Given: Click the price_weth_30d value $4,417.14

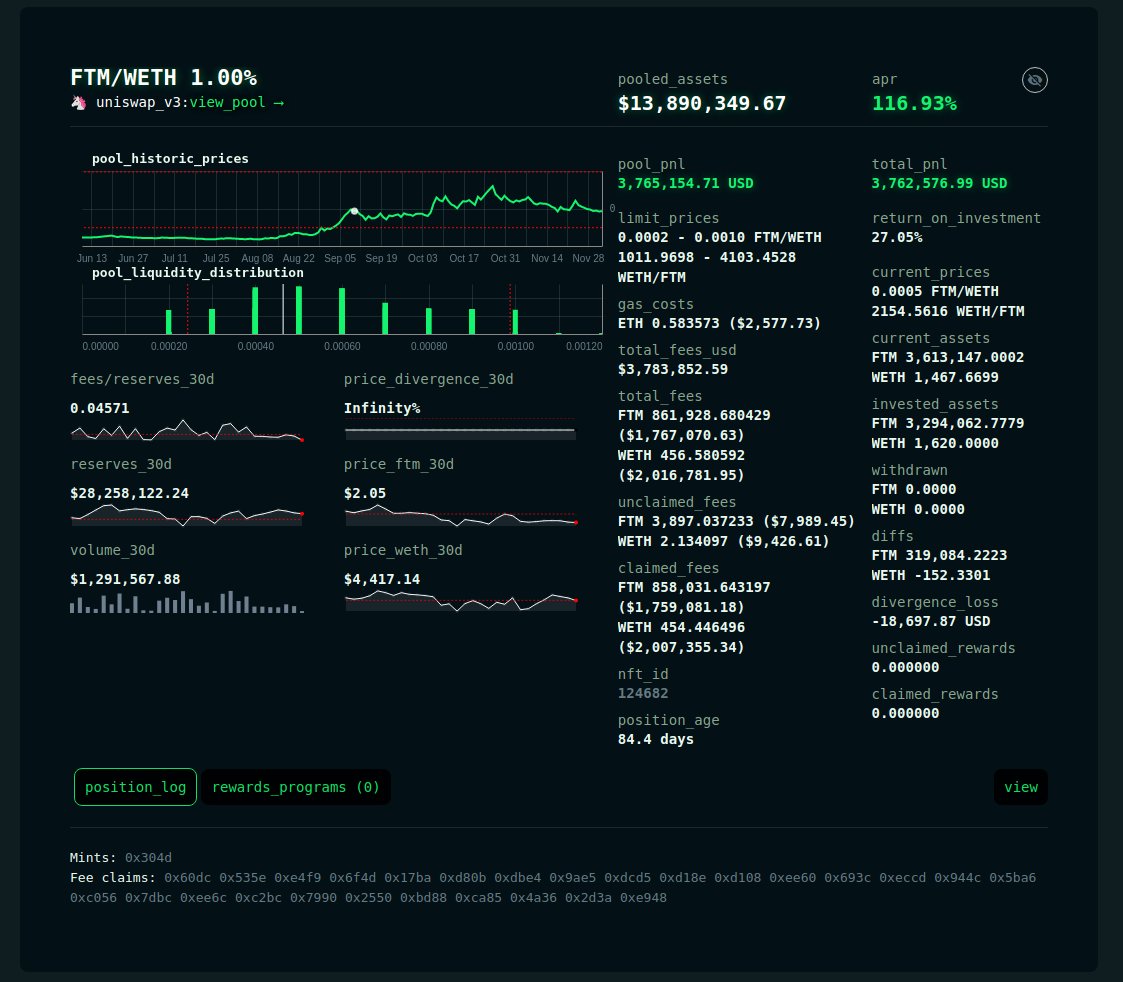Looking at the screenshot, I should click(382, 579).
